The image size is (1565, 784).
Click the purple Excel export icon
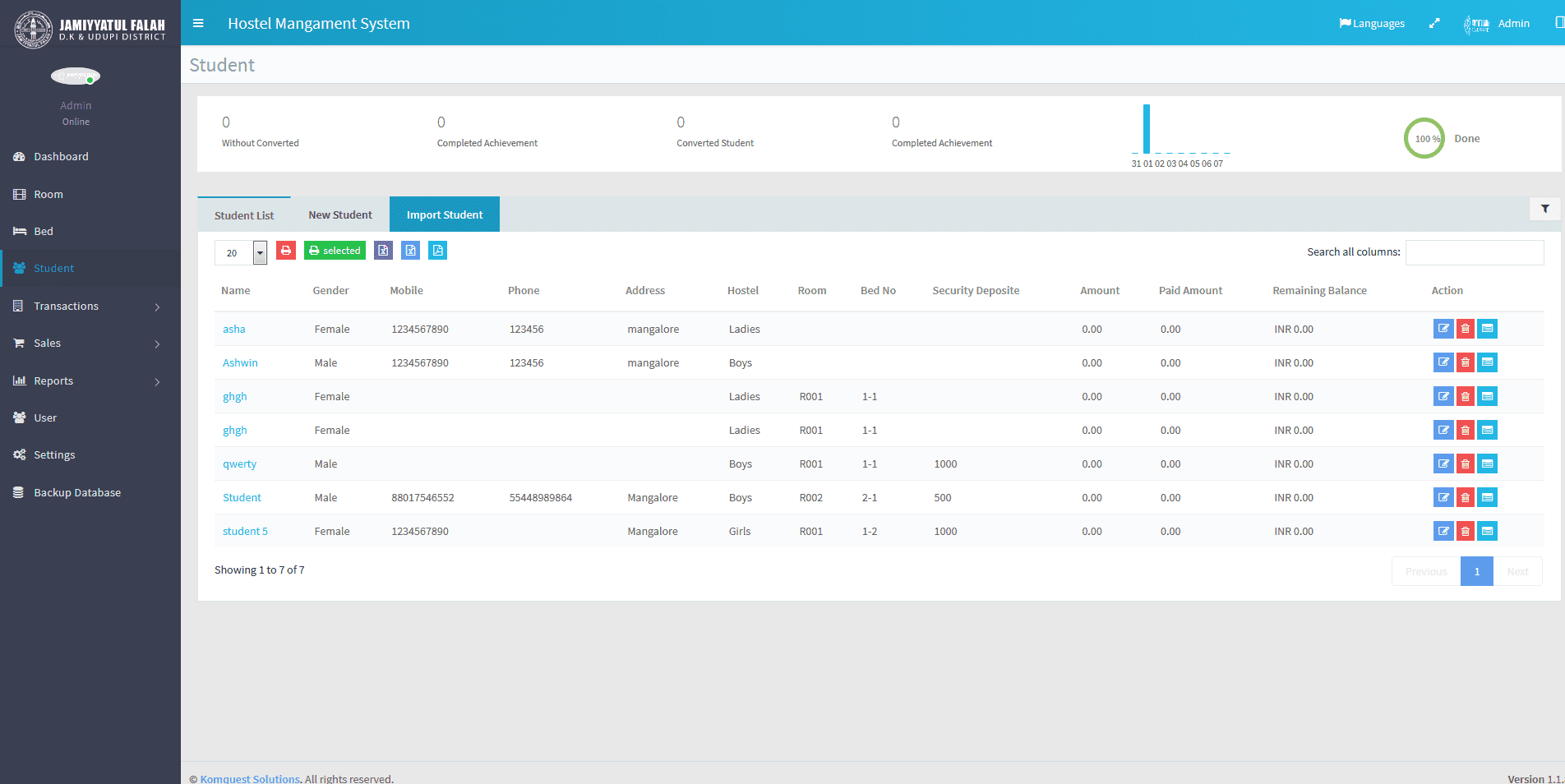point(383,251)
